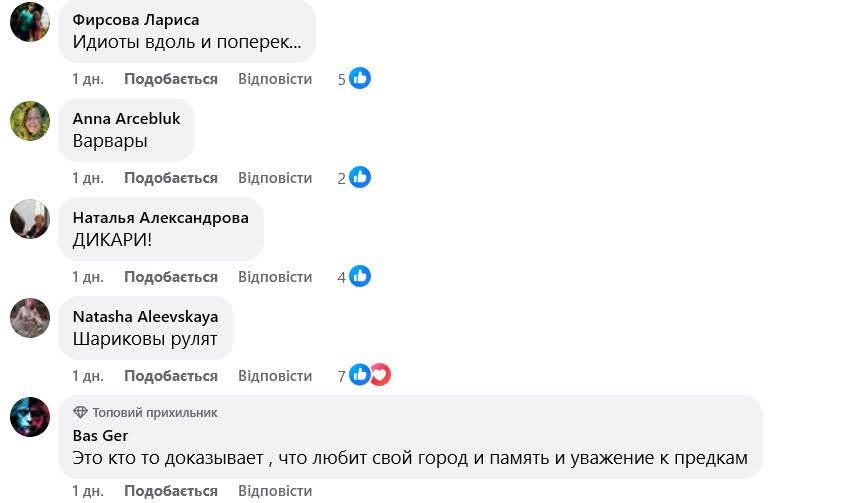848x503 pixels.
Task: Click the 1 дн. timestamp on Варвары comment
Action: pos(88,178)
